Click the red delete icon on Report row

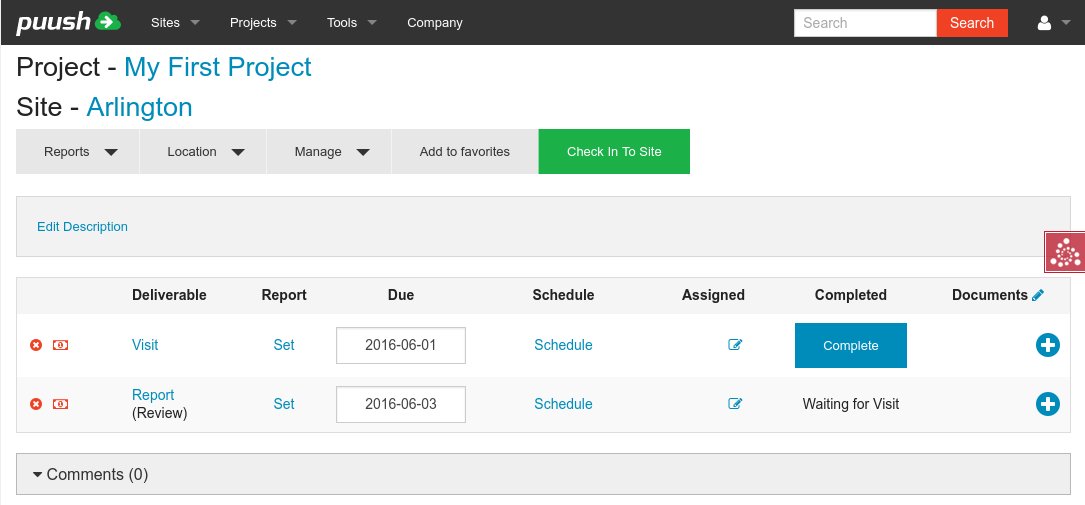[x=36, y=404]
